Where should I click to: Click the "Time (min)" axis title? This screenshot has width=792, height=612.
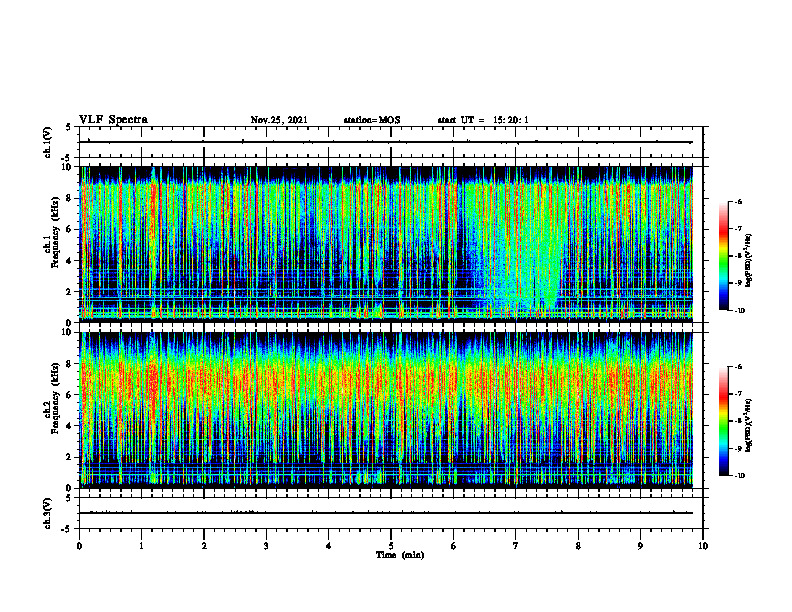coord(400,555)
